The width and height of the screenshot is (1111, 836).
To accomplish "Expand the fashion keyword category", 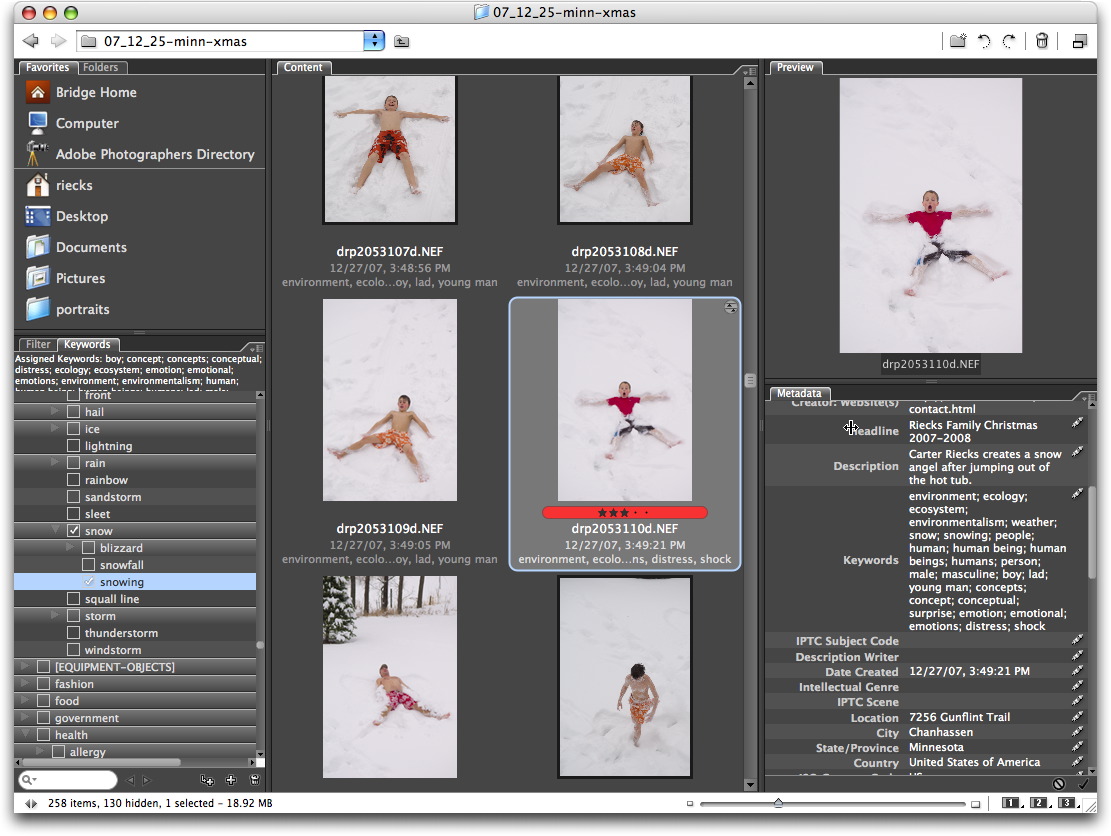I will (x=24, y=684).
